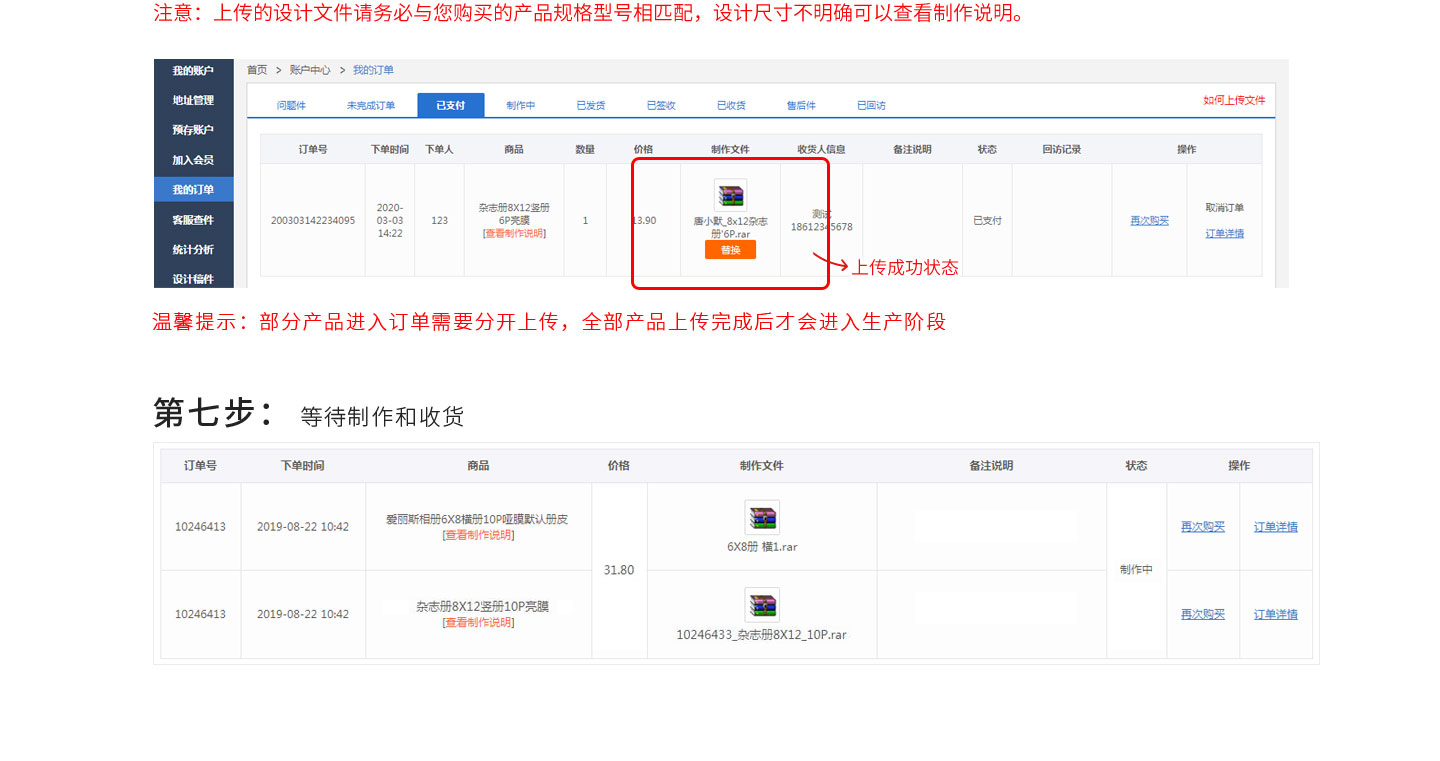The height and width of the screenshot is (761, 1440).
Task: Go to 统计分析 in the sidebar
Action: pos(193,250)
